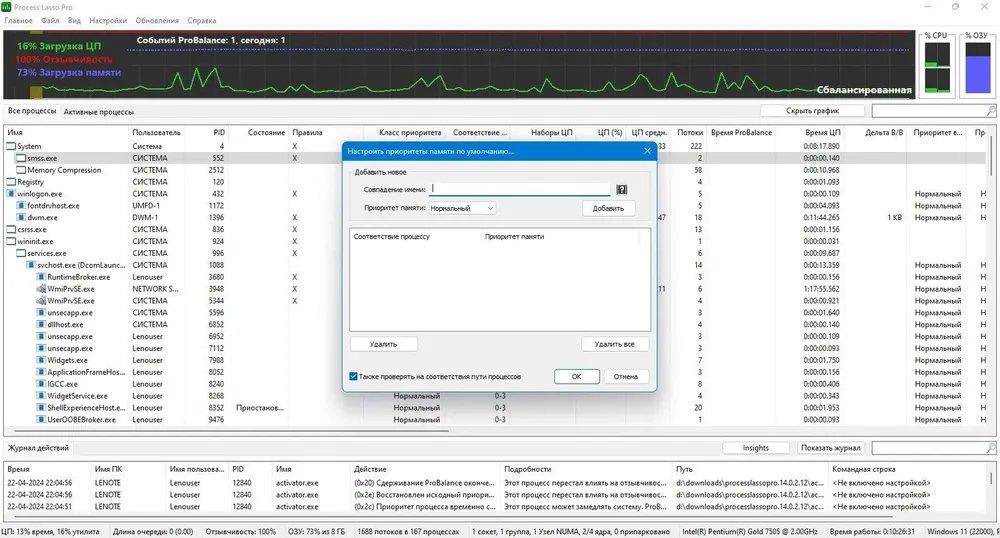Click the WmiPrvSE.exe icon in NETWORK S... row
This screenshot has width=1000, height=538.
[41, 289]
